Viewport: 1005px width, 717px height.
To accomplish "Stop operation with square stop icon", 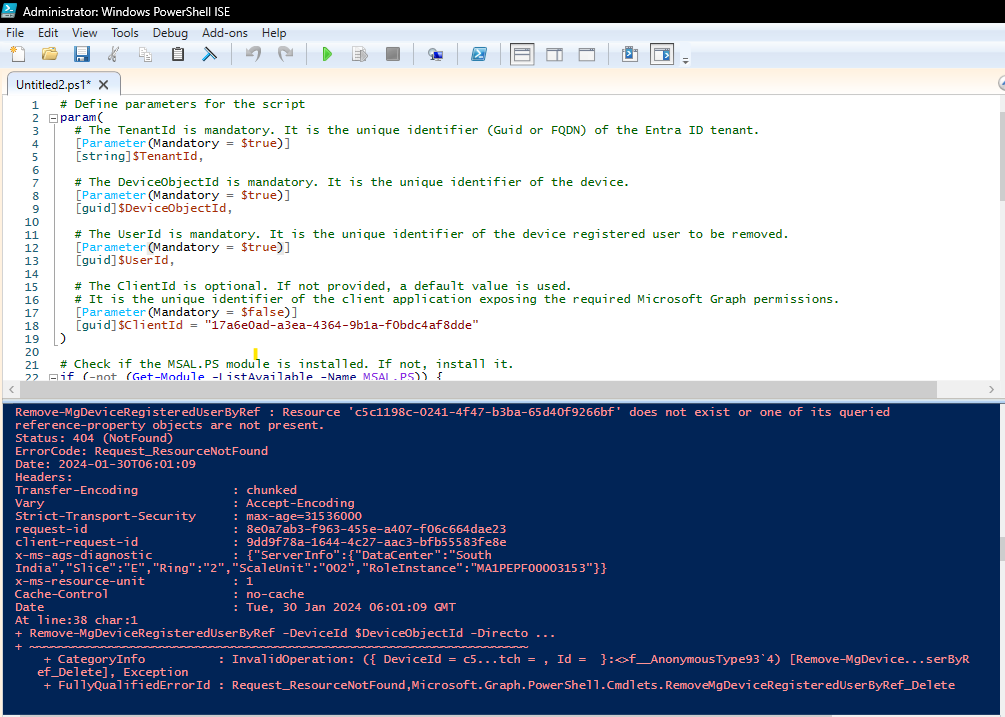I will pos(392,54).
